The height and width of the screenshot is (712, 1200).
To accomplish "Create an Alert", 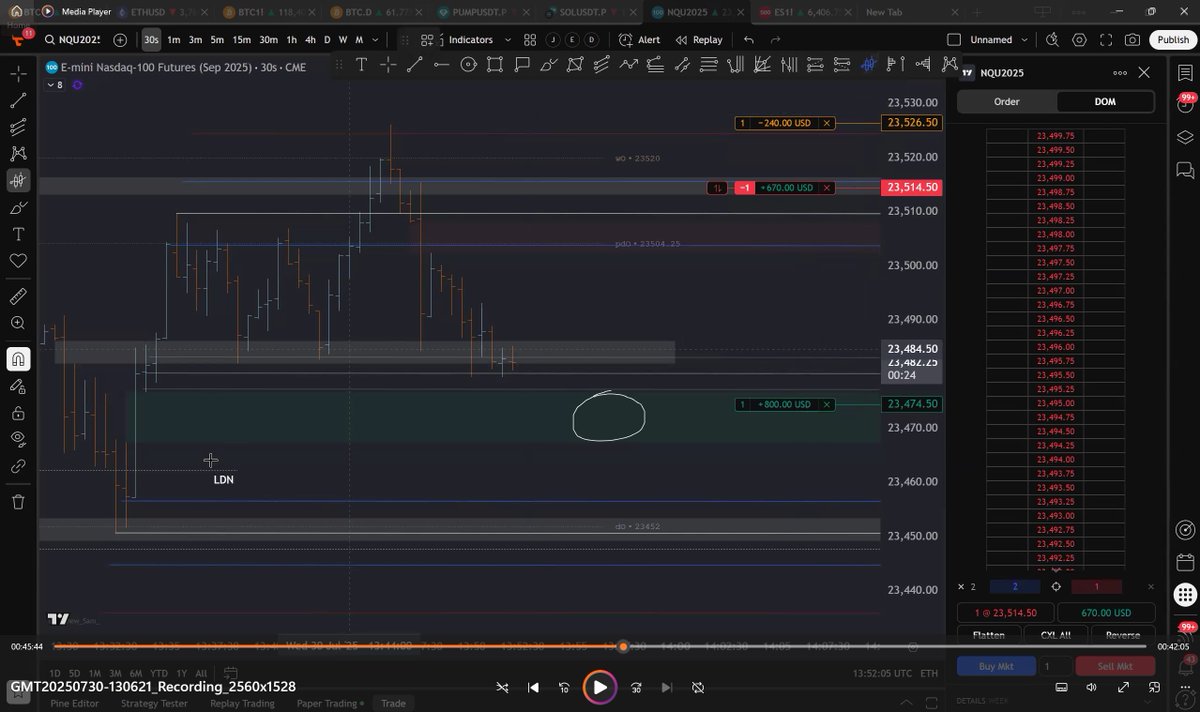I will click(639, 40).
